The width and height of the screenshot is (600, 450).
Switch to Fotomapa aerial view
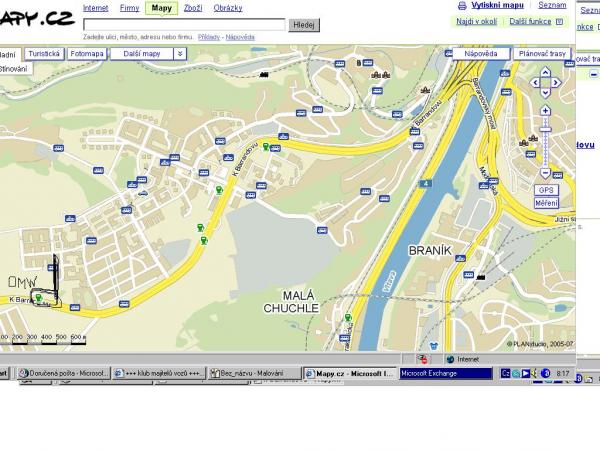point(87,53)
